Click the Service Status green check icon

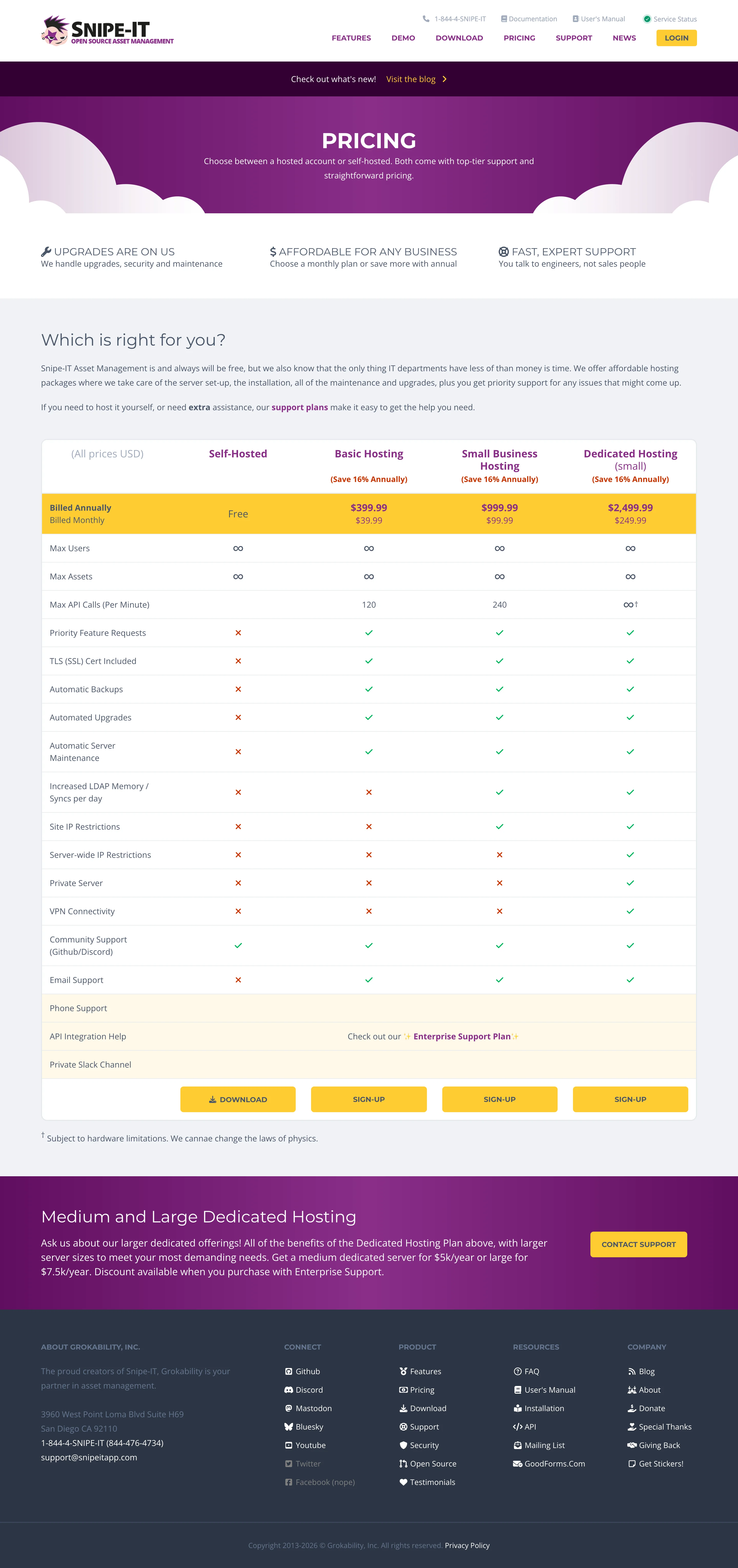(647, 19)
